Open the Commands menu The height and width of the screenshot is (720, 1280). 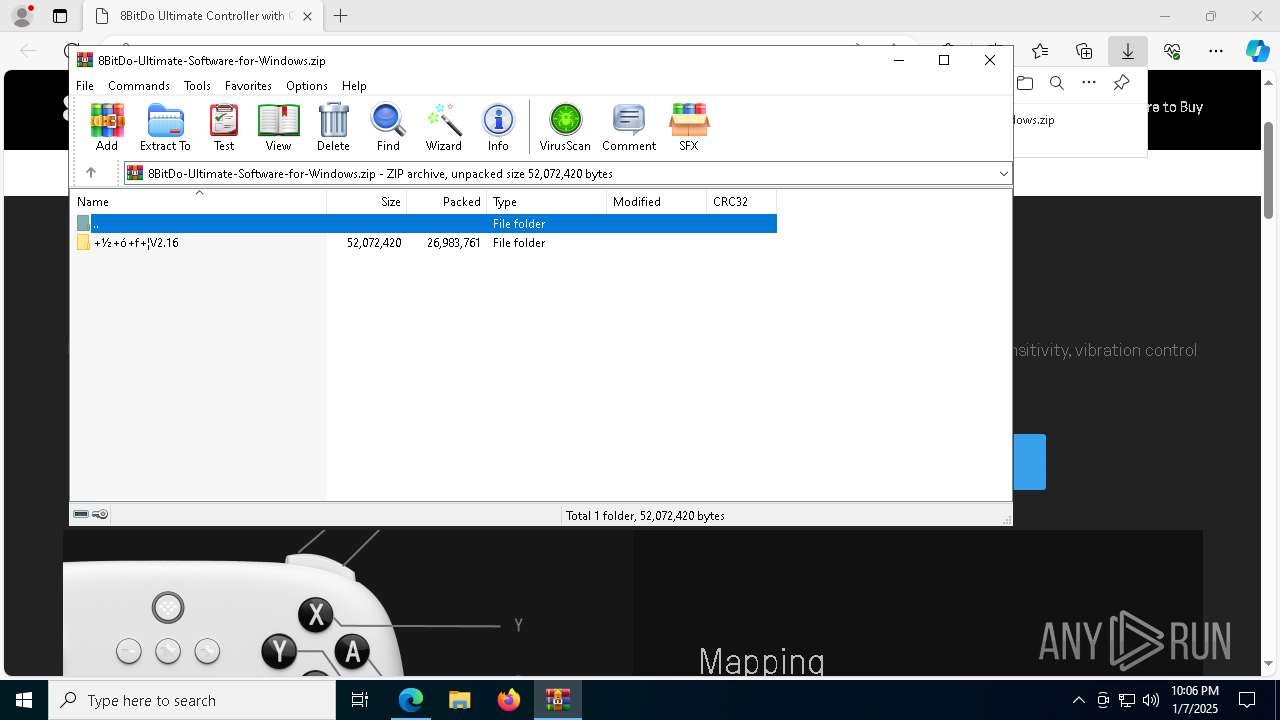[x=139, y=86]
